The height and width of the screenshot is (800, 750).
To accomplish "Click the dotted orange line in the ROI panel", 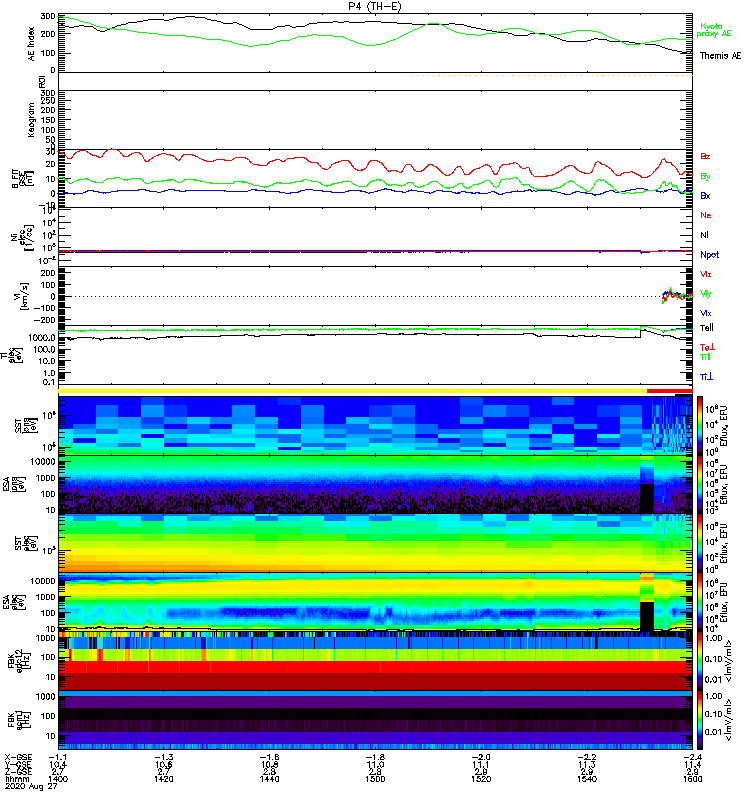I will click(552, 76).
